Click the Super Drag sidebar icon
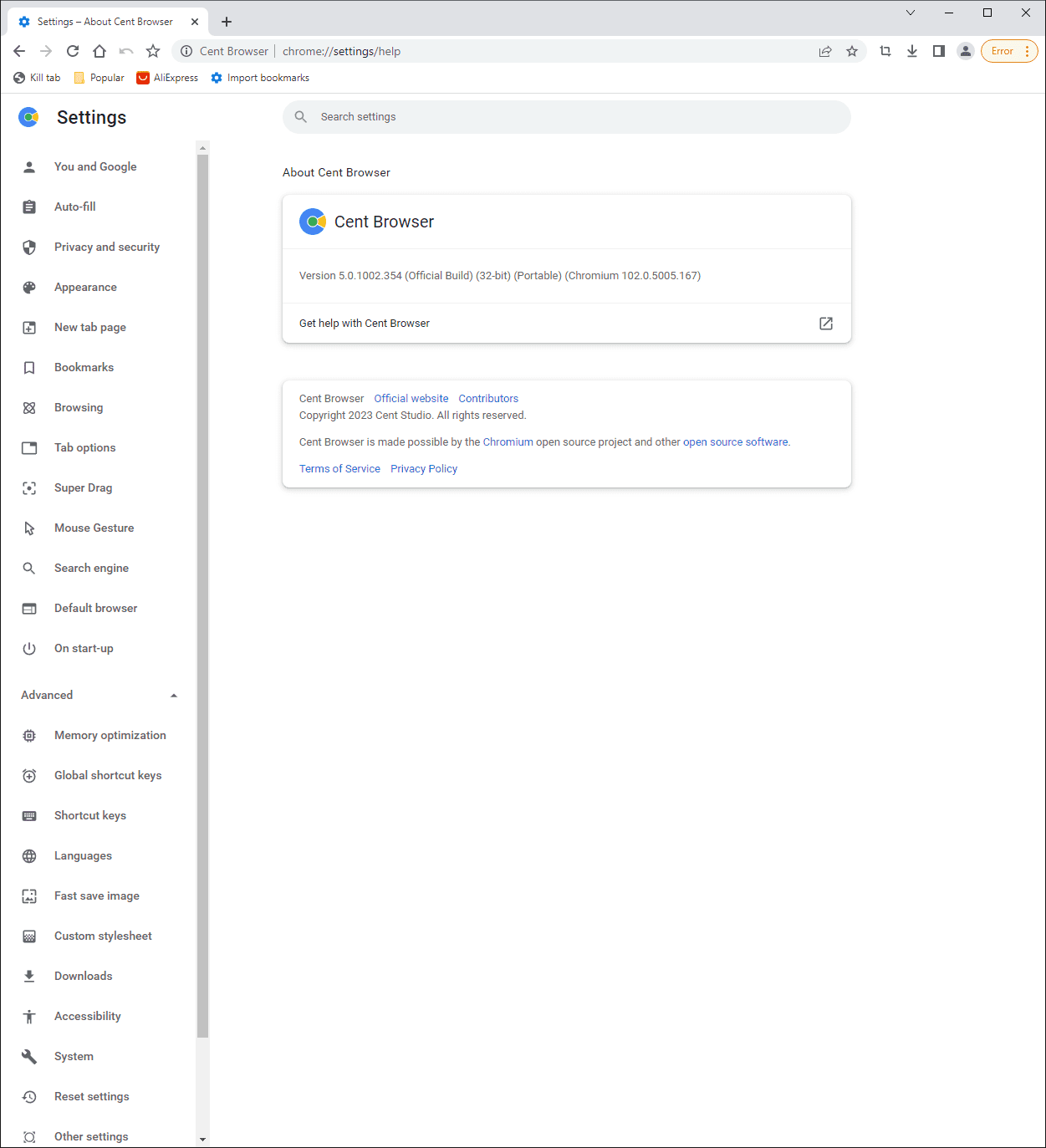Image resolution: width=1046 pixels, height=1148 pixels. [x=29, y=488]
